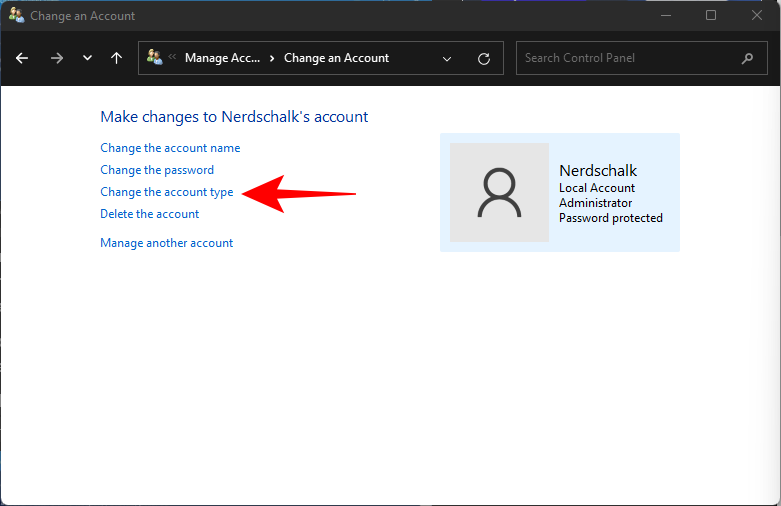Image resolution: width=781 pixels, height=506 pixels.
Task: Click the magnifying glass search icon
Action: click(x=747, y=58)
